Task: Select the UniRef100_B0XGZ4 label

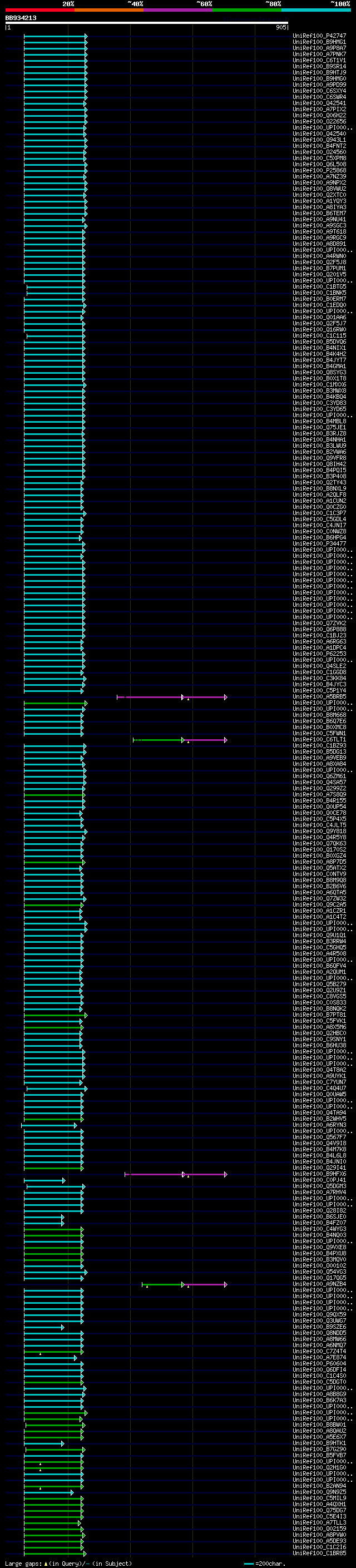Action: [x=319, y=856]
